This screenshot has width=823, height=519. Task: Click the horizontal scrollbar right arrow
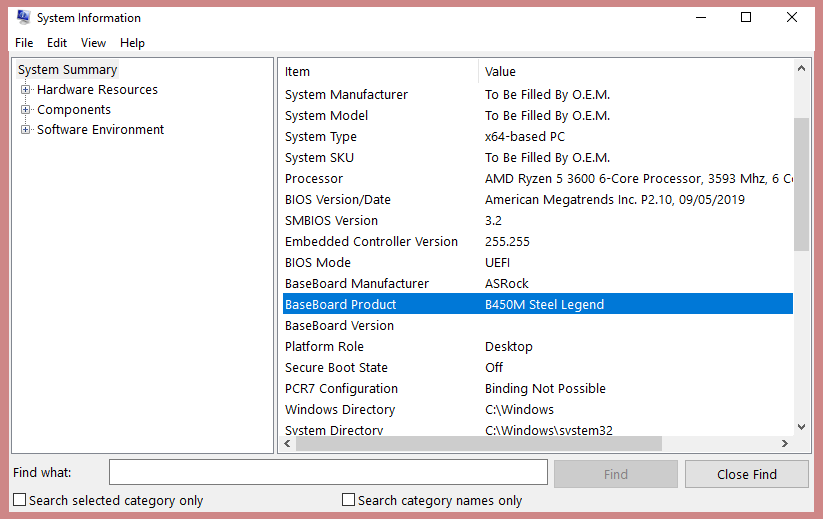pos(786,444)
